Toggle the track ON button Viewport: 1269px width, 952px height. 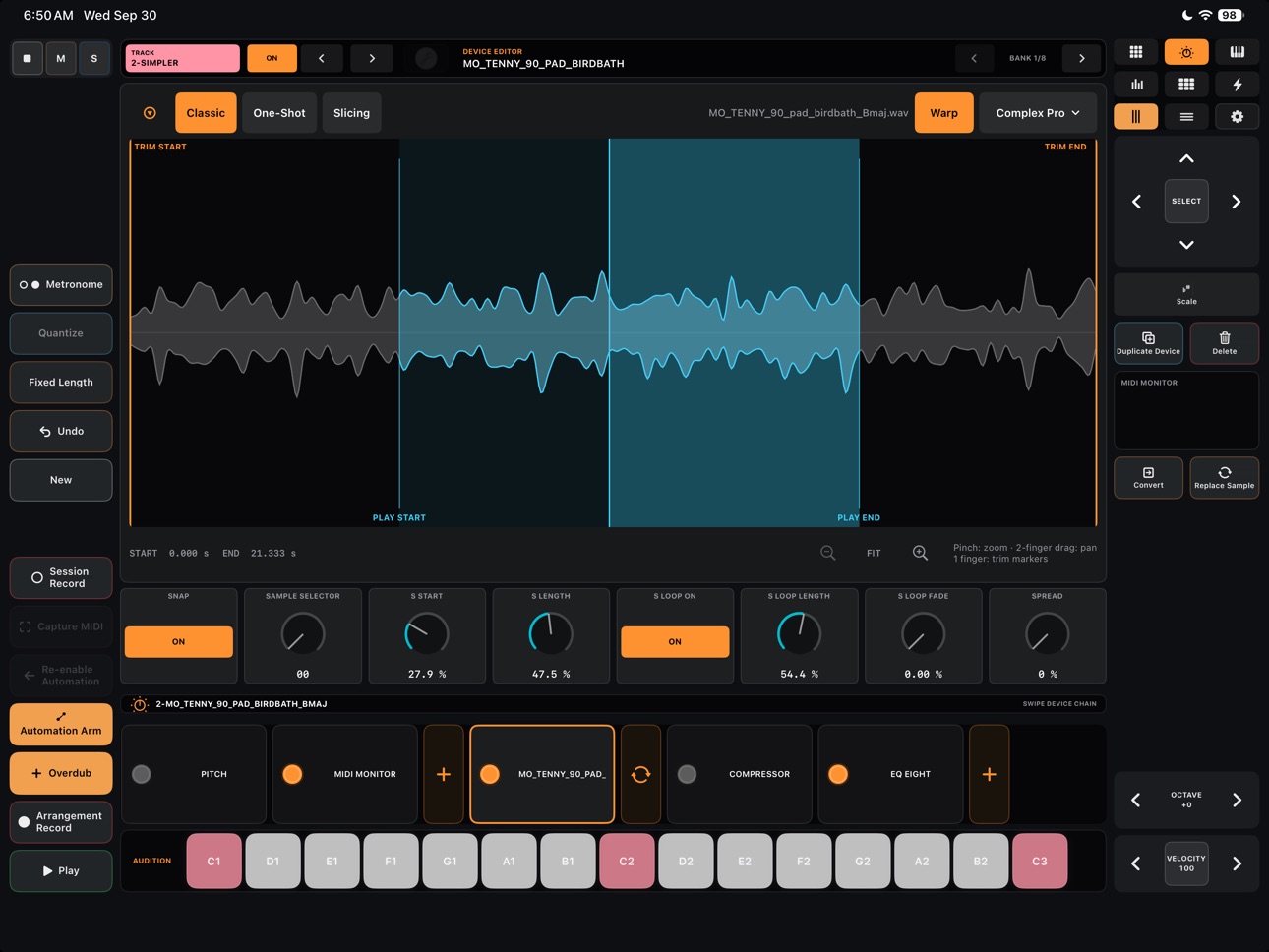tap(272, 58)
